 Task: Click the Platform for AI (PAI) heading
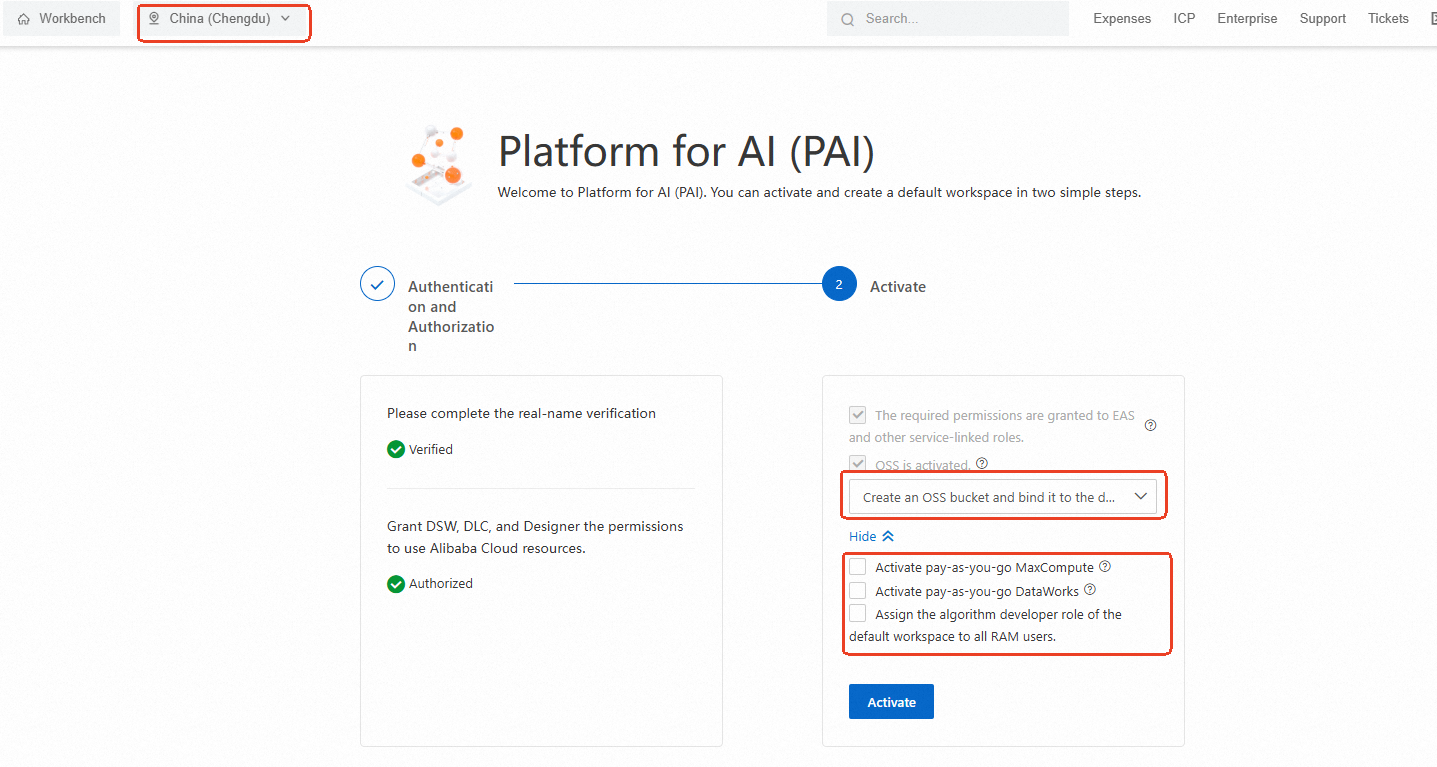pos(687,152)
